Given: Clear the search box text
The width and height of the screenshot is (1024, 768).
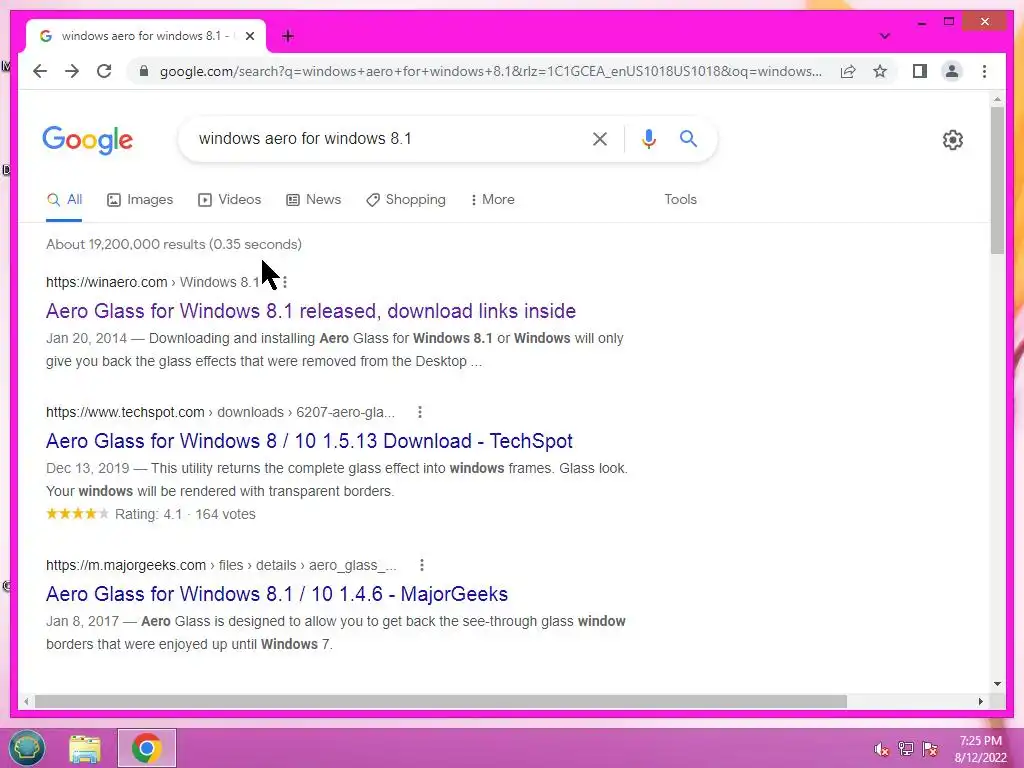Looking at the screenshot, I should 600,138.
